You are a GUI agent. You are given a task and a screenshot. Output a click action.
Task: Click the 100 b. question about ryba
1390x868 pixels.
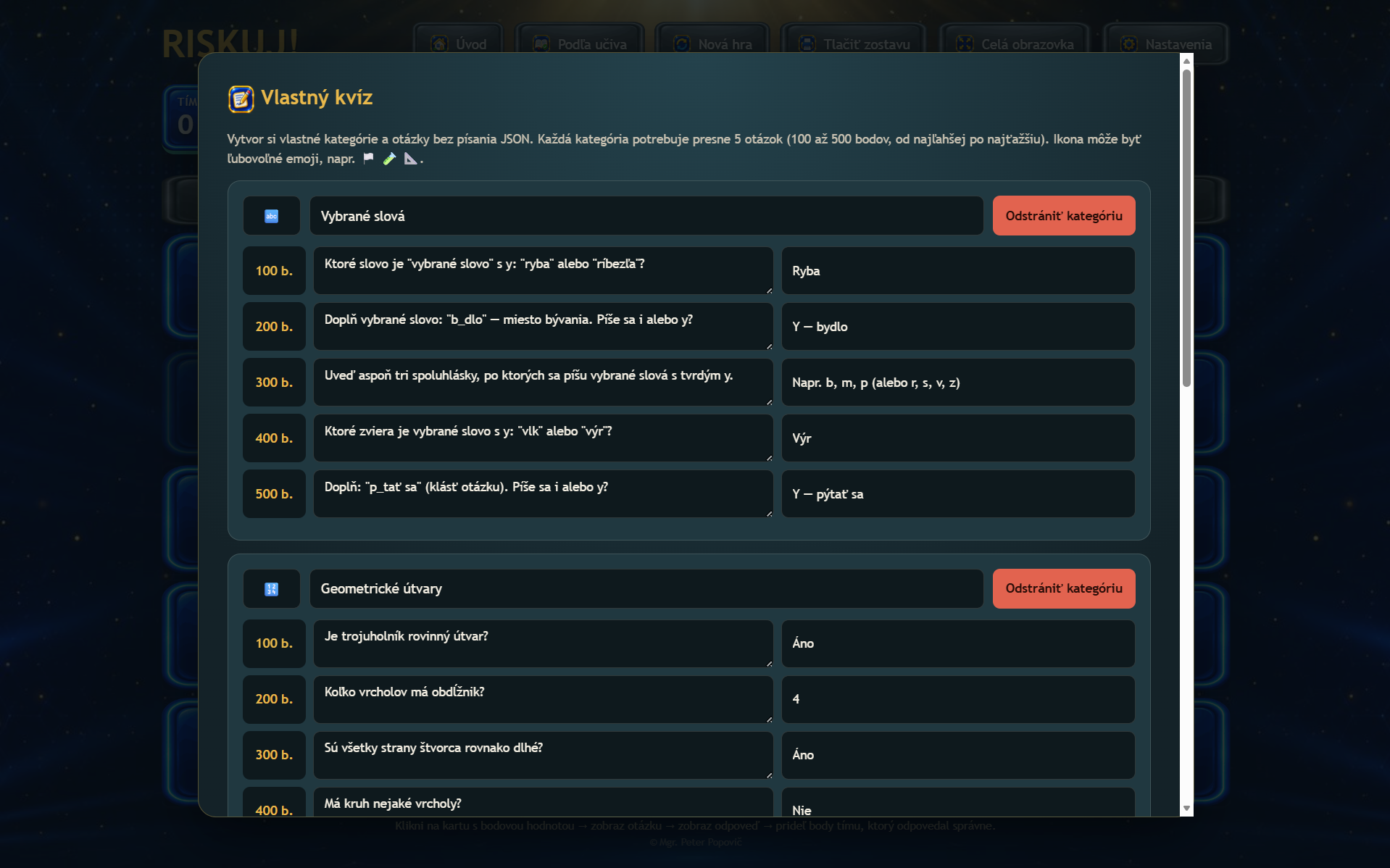pyautogui.click(x=543, y=270)
